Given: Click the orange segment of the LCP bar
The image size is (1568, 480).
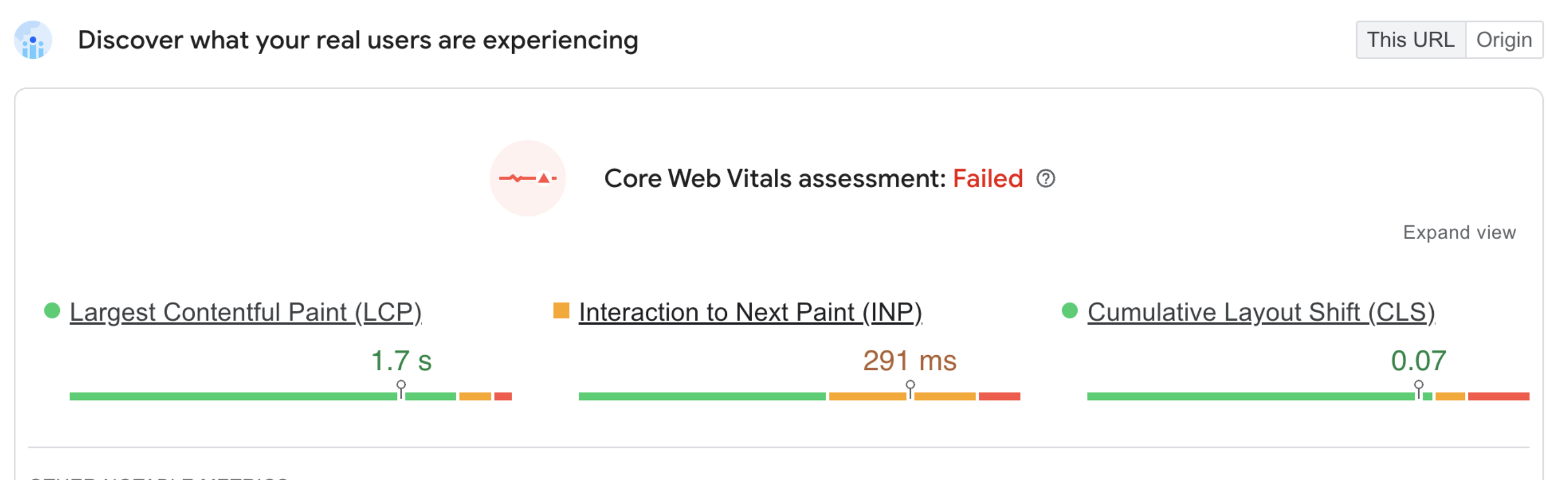Looking at the screenshot, I should 475,397.
